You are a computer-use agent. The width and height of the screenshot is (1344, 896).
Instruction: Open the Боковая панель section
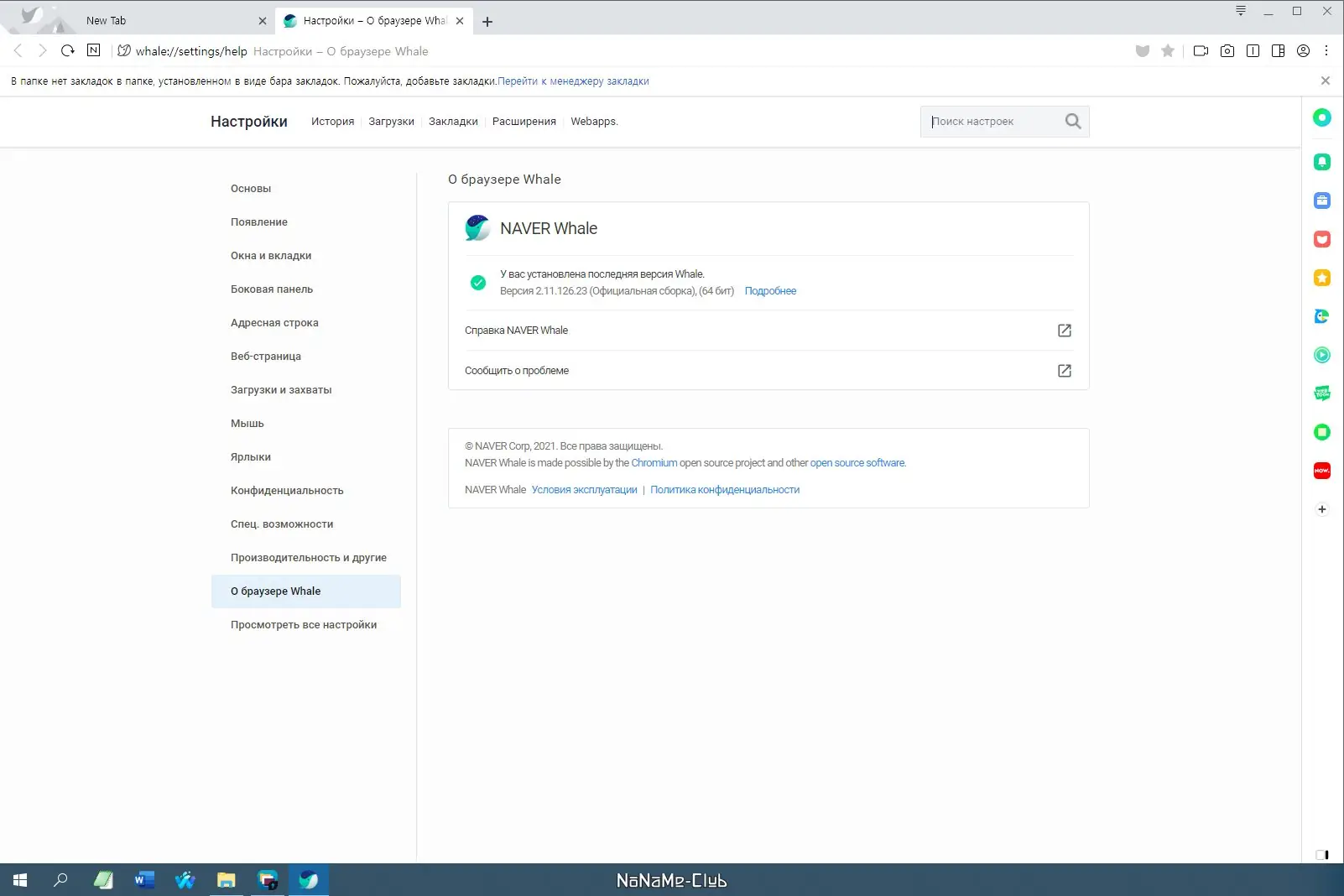coord(306,289)
